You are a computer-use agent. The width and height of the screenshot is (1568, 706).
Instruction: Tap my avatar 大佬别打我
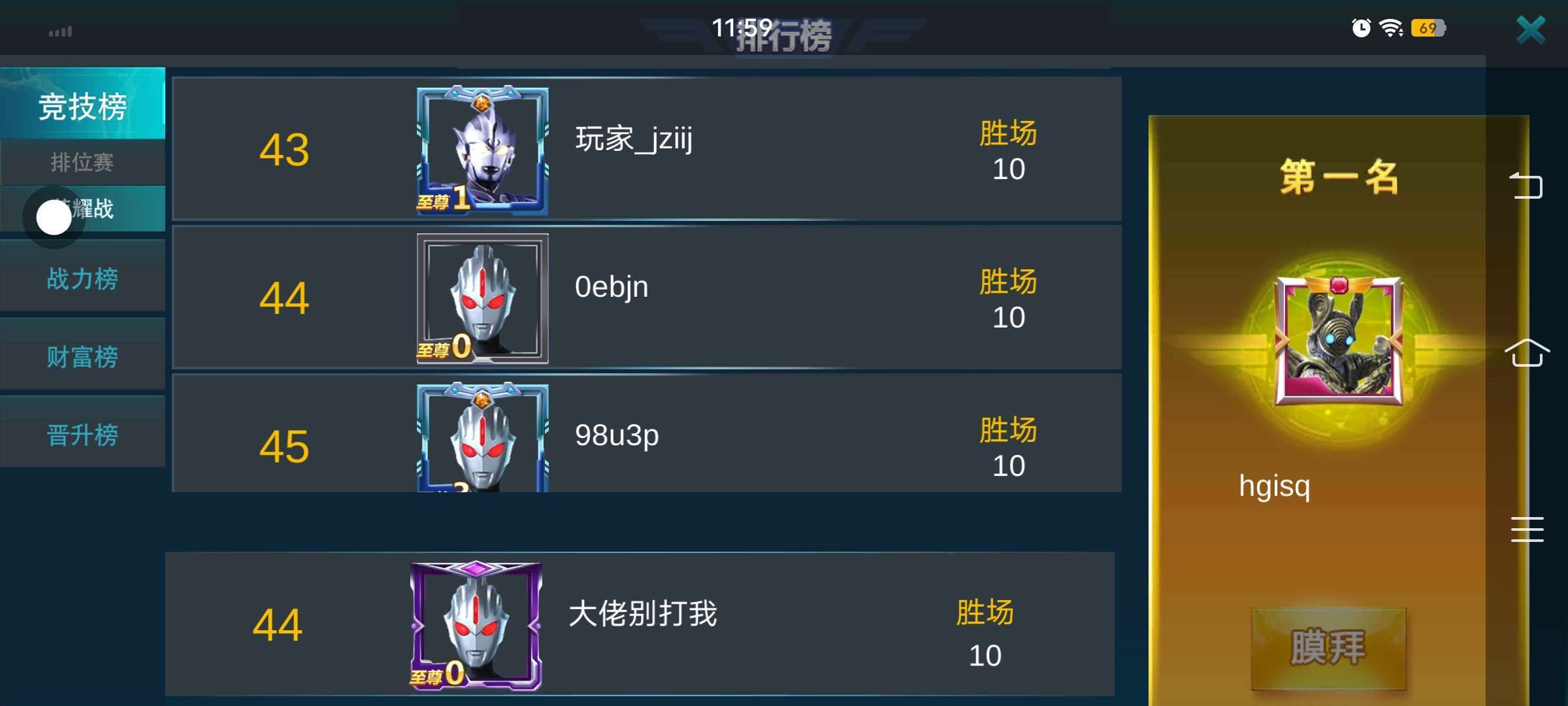(x=476, y=626)
